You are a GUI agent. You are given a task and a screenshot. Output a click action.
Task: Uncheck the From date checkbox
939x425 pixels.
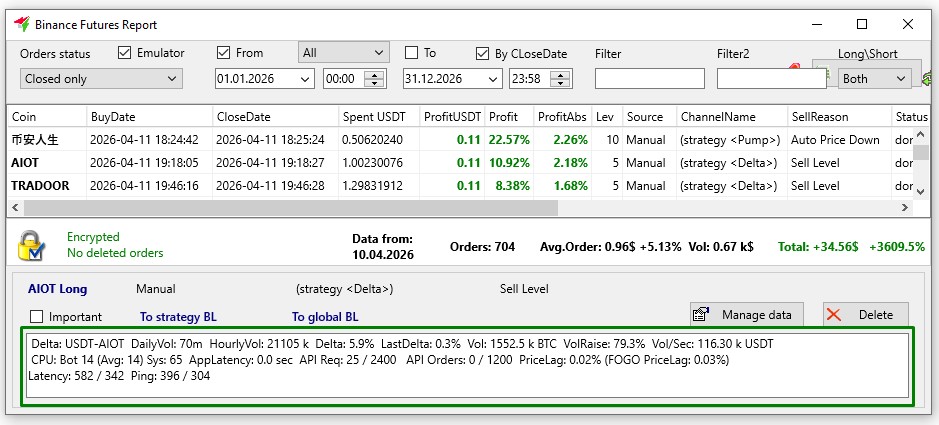click(x=224, y=53)
